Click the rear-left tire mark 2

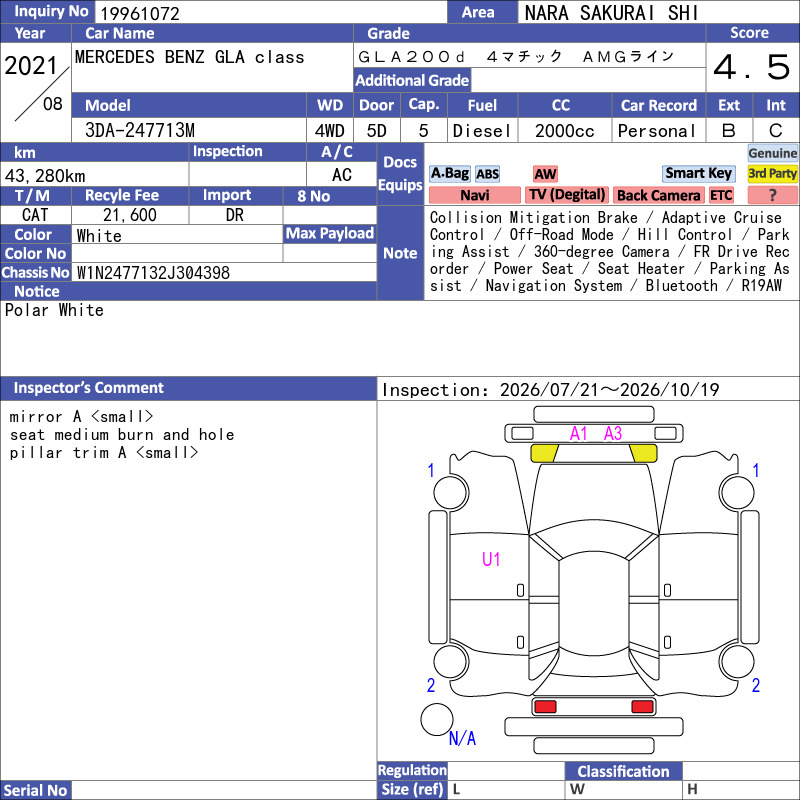[x=431, y=685]
